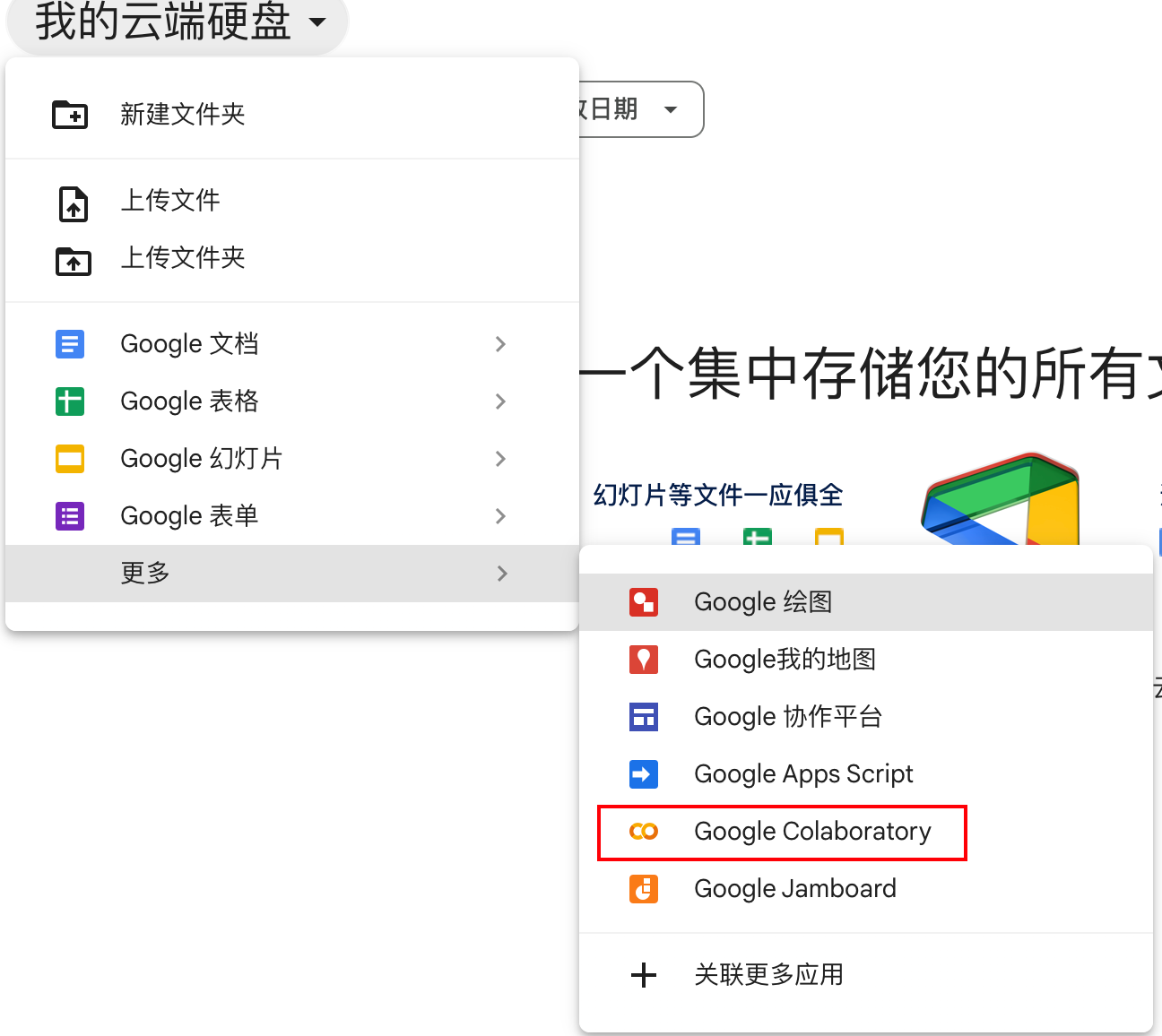The height and width of the screenshot is (1036, 1162).
Task: Select Google 协作平台 from the submenu
Action: point(866,717)
